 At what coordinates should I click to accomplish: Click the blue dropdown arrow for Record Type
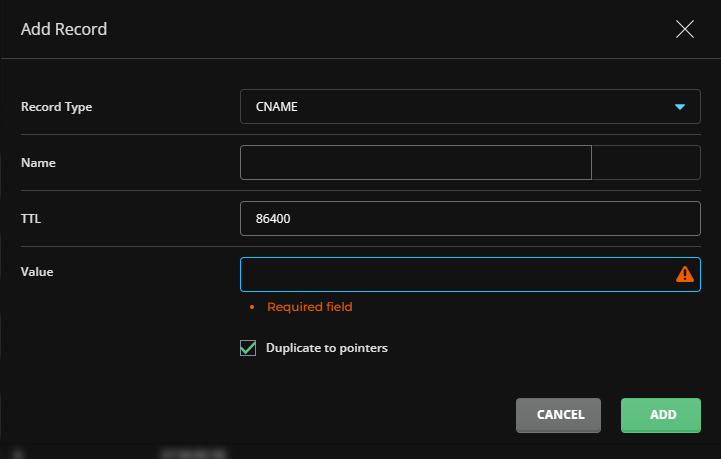coord(680,107)
